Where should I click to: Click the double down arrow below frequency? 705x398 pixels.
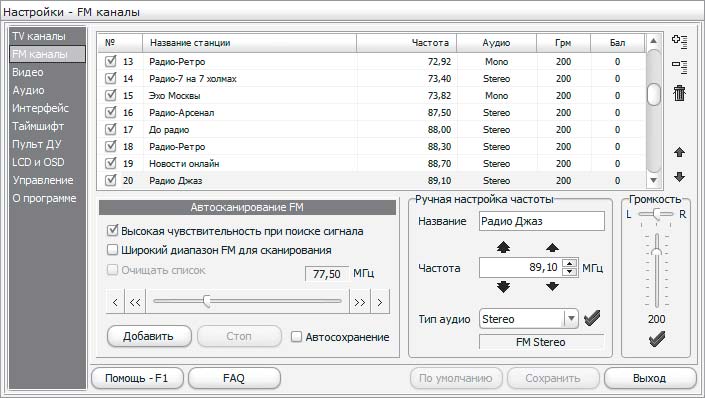(504, 287)
